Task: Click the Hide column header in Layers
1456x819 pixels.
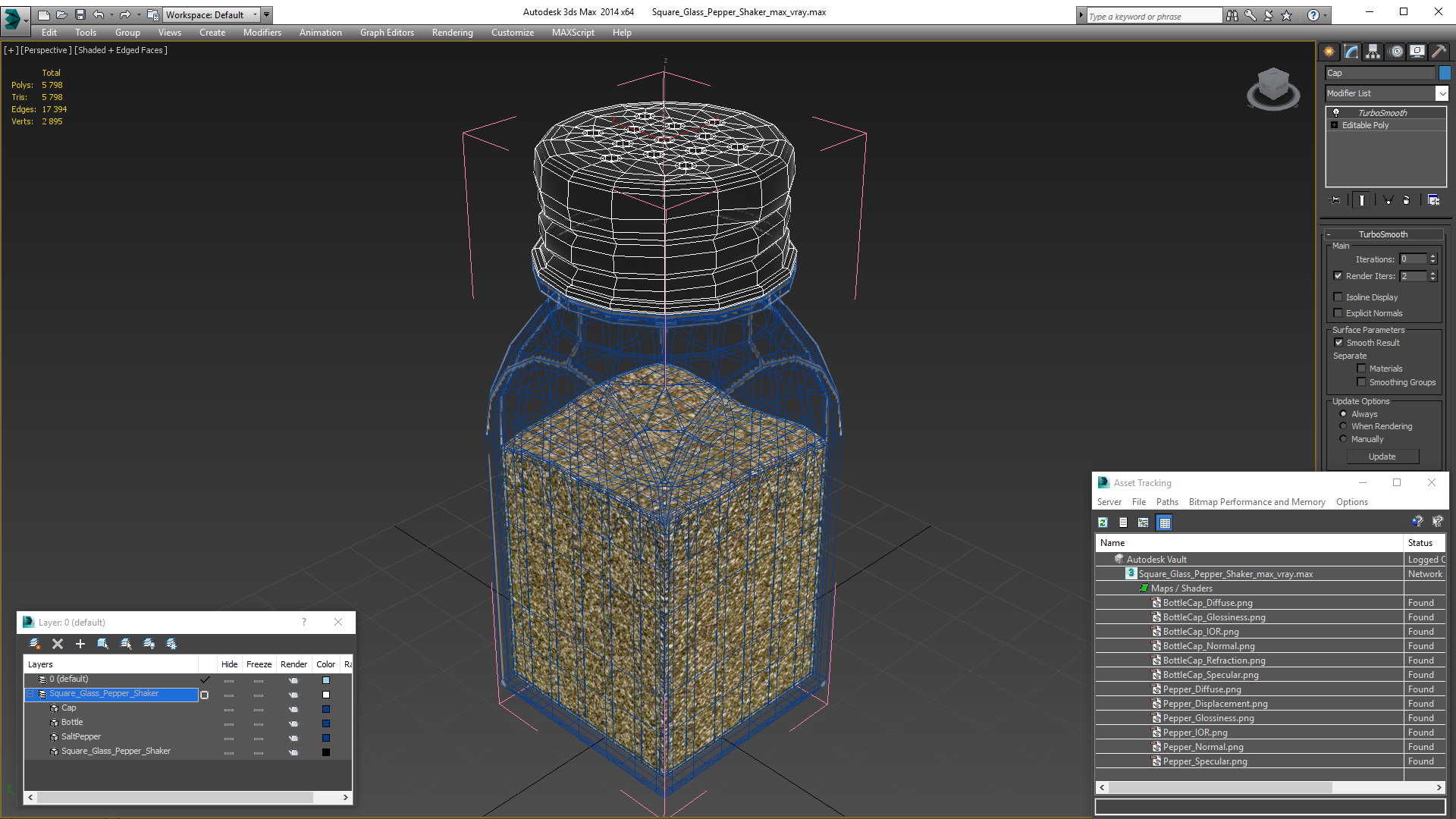Action: point(229,664)
